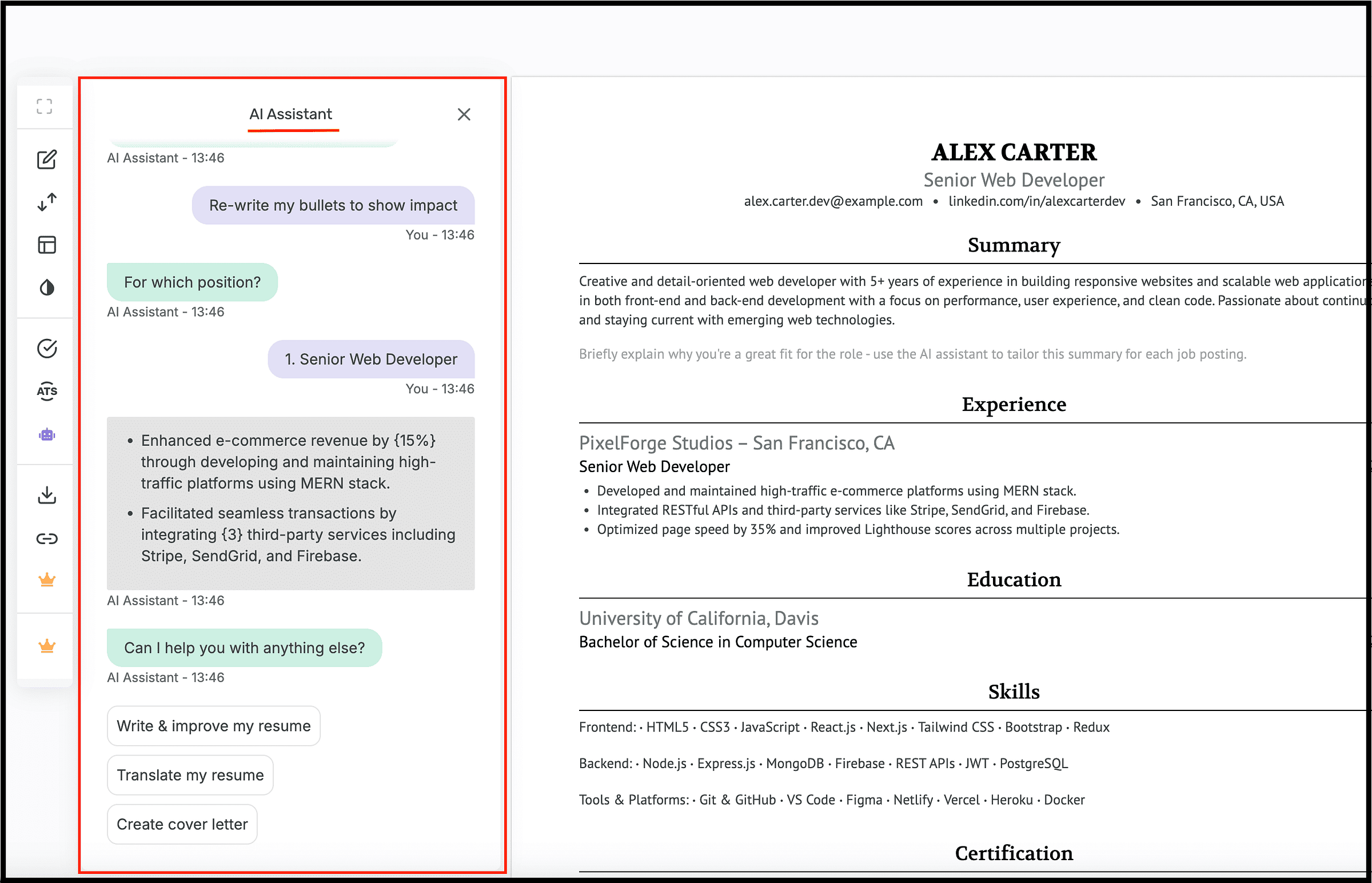Click the linkedin.com/in/alexcarterdev link
The image size is (1372, 883).
pyautogui.click(x=1036, y=201)
